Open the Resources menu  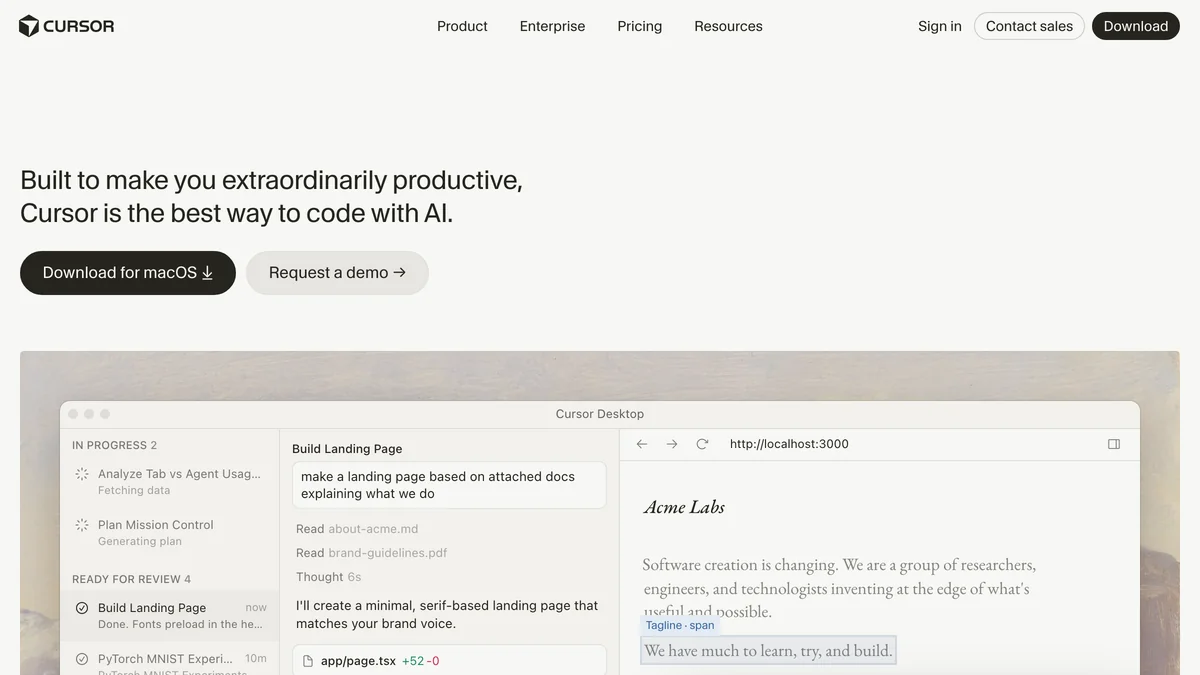tap(728, 26)
